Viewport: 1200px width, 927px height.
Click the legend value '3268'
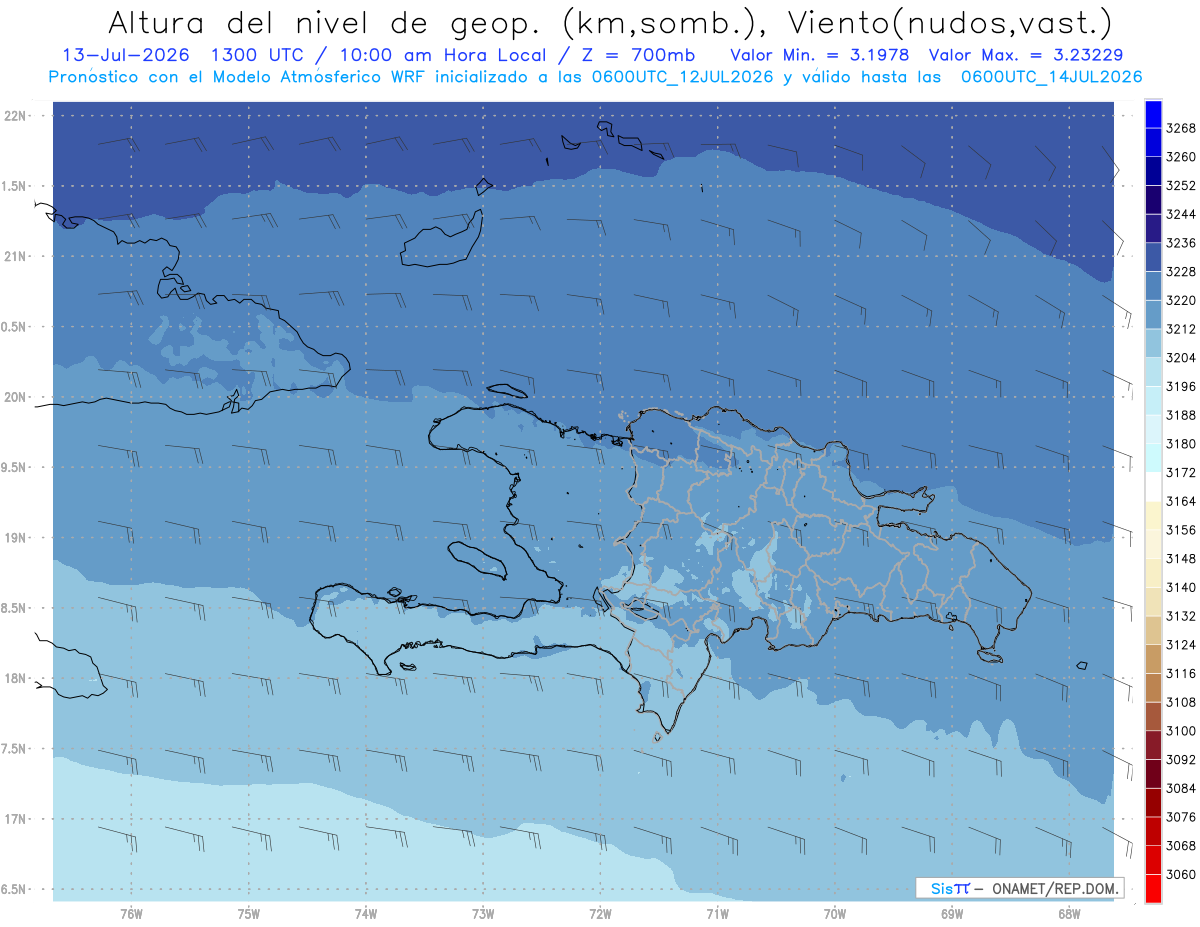coord(1181,128)
